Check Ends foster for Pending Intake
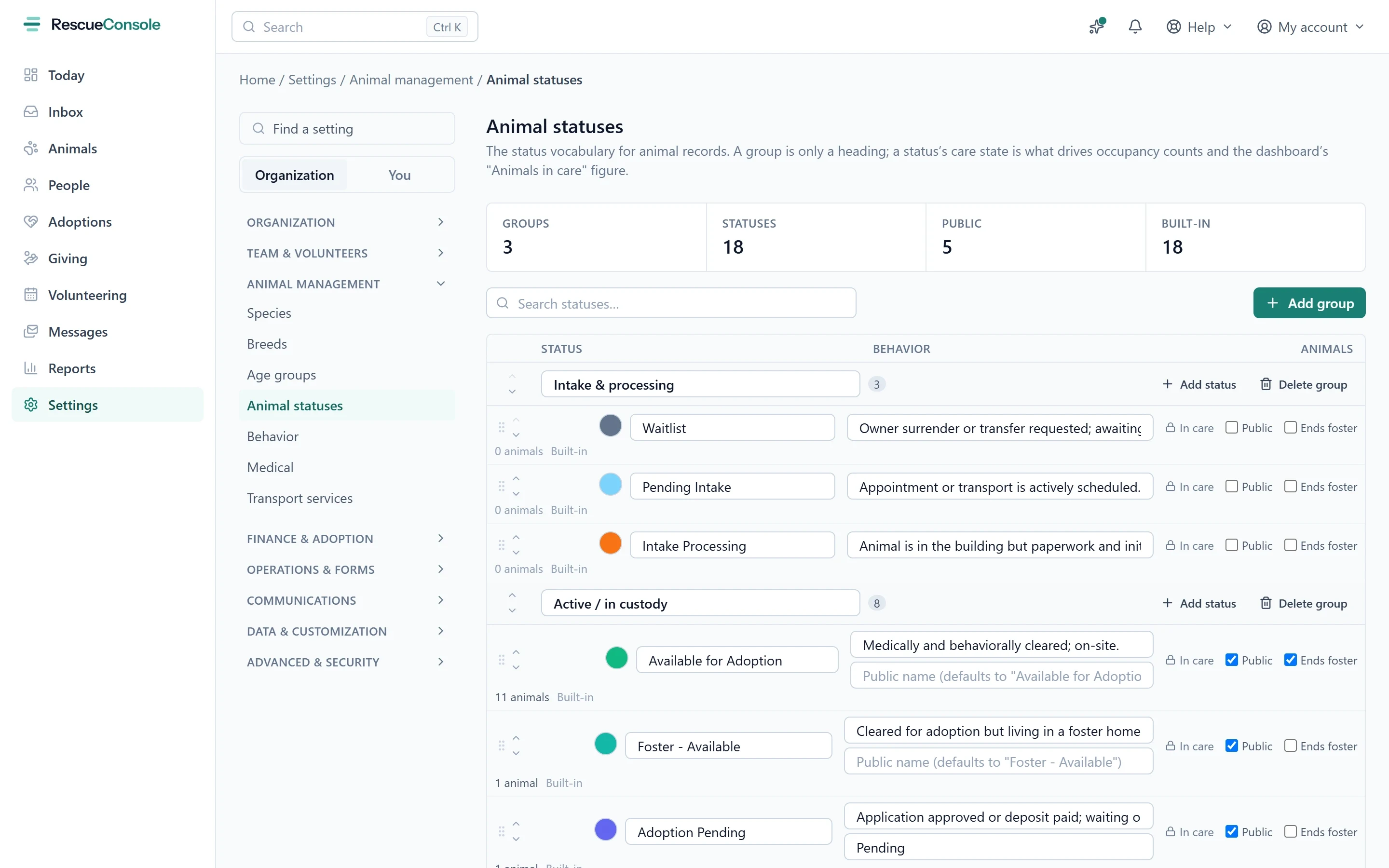Image resolution: width=1389 pixels, height=868 pixels. point(1290,486)
